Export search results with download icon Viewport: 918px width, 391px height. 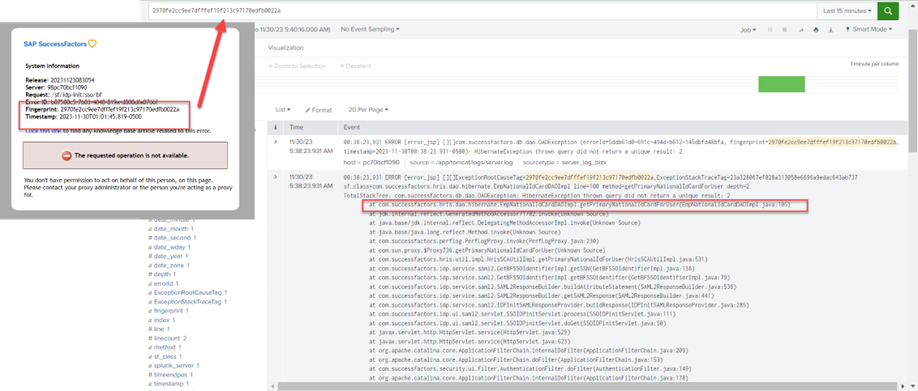tap(831, 29)
